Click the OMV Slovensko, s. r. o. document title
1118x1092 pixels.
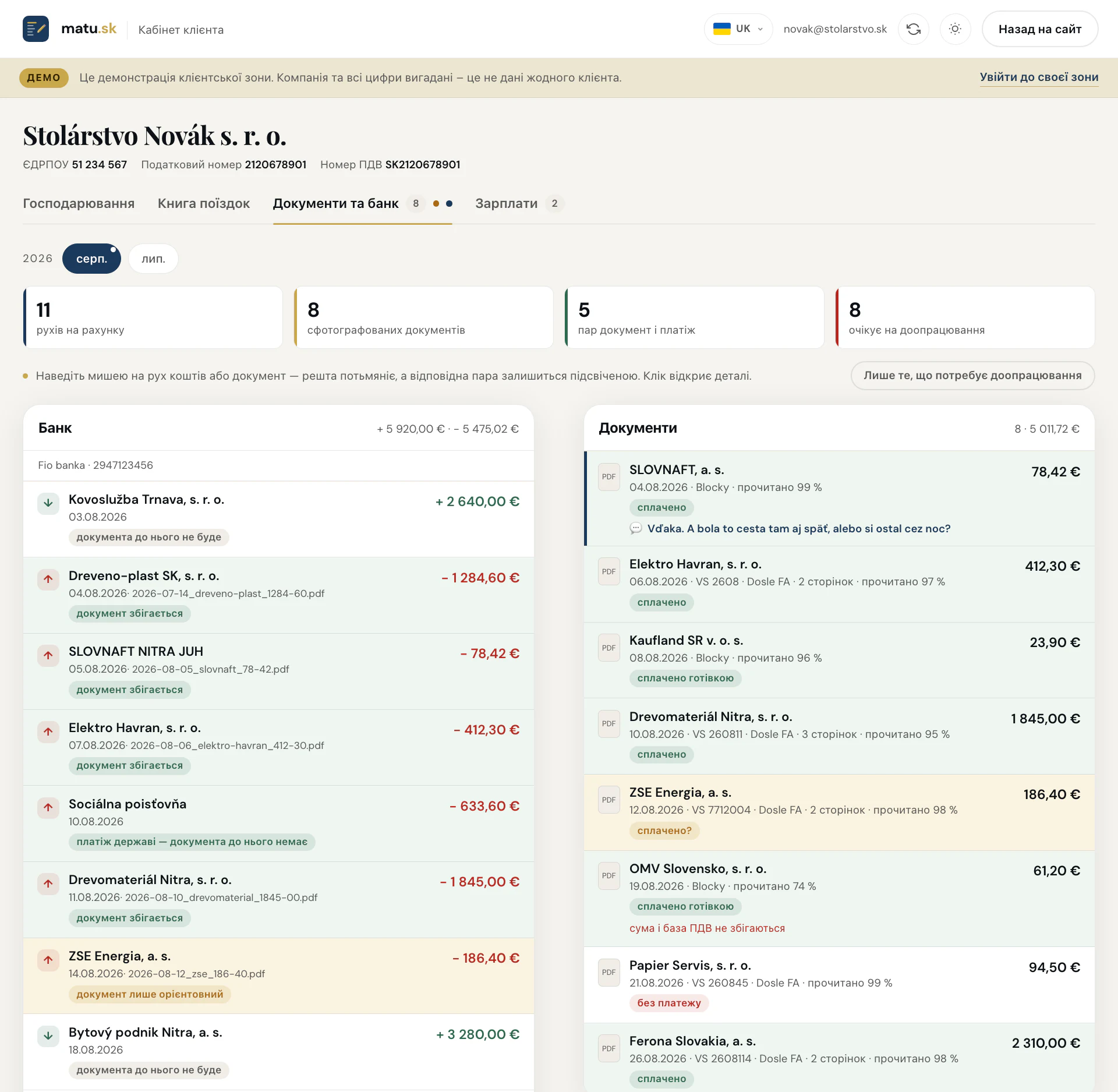[x=698, y=869]
